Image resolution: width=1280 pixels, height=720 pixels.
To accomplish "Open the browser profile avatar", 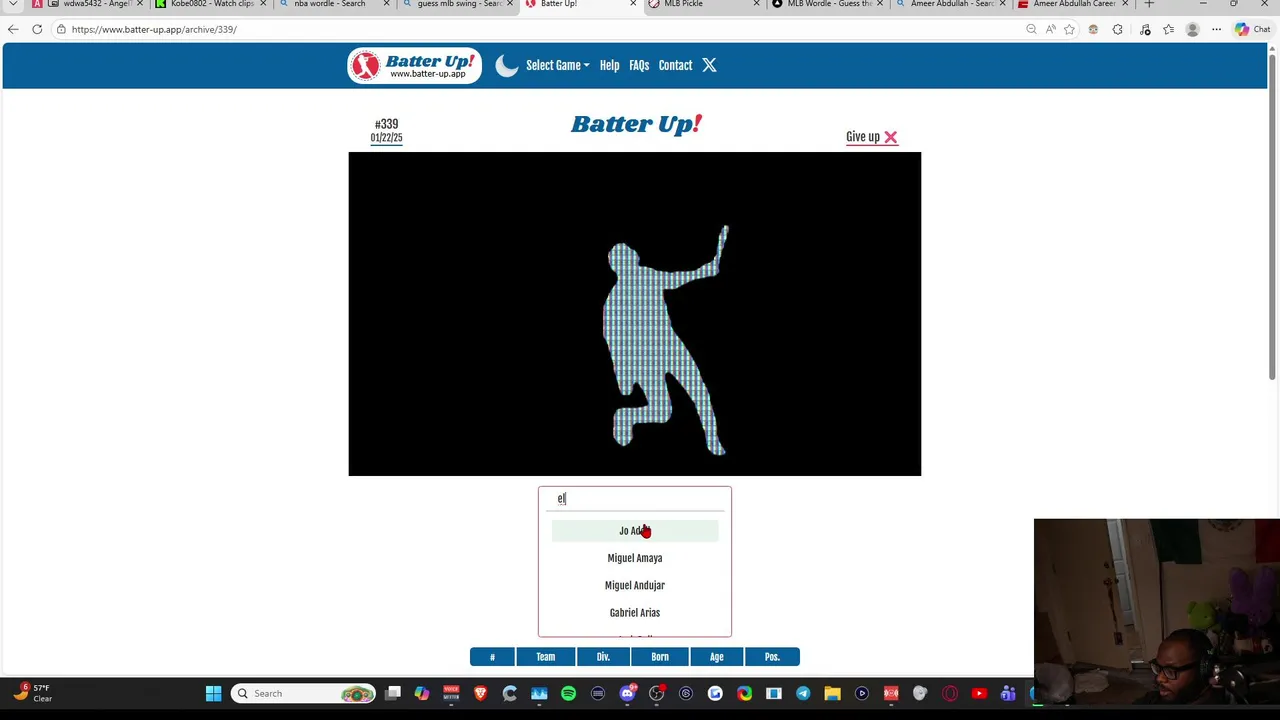I will pyautogui.click(x=1192, y=29).
